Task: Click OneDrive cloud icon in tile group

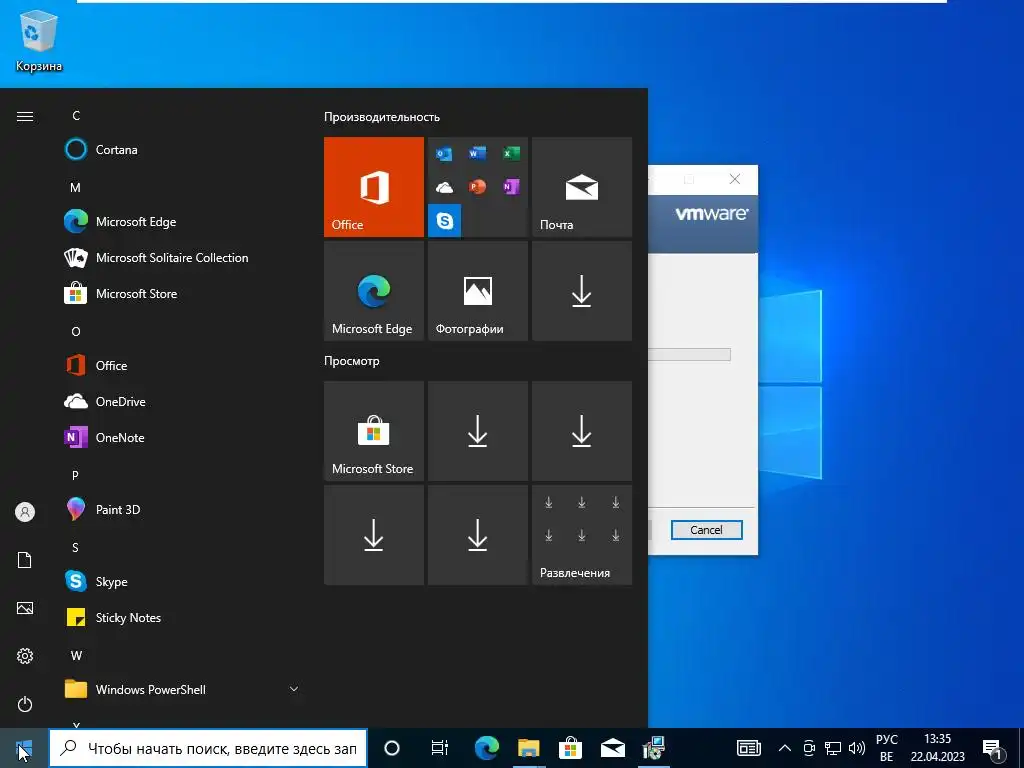Action: click(x=444, y=187)
